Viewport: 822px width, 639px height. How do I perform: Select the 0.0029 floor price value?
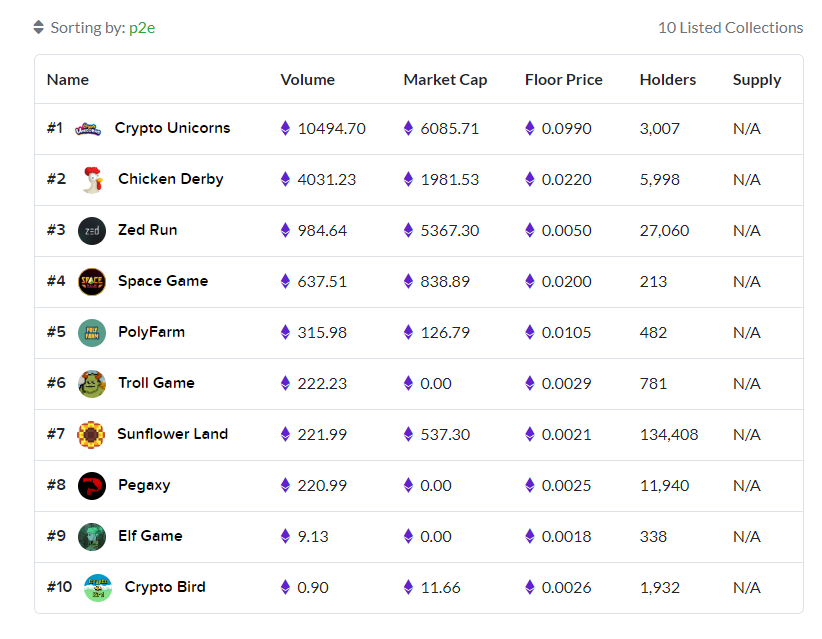[x=566, y=384]
